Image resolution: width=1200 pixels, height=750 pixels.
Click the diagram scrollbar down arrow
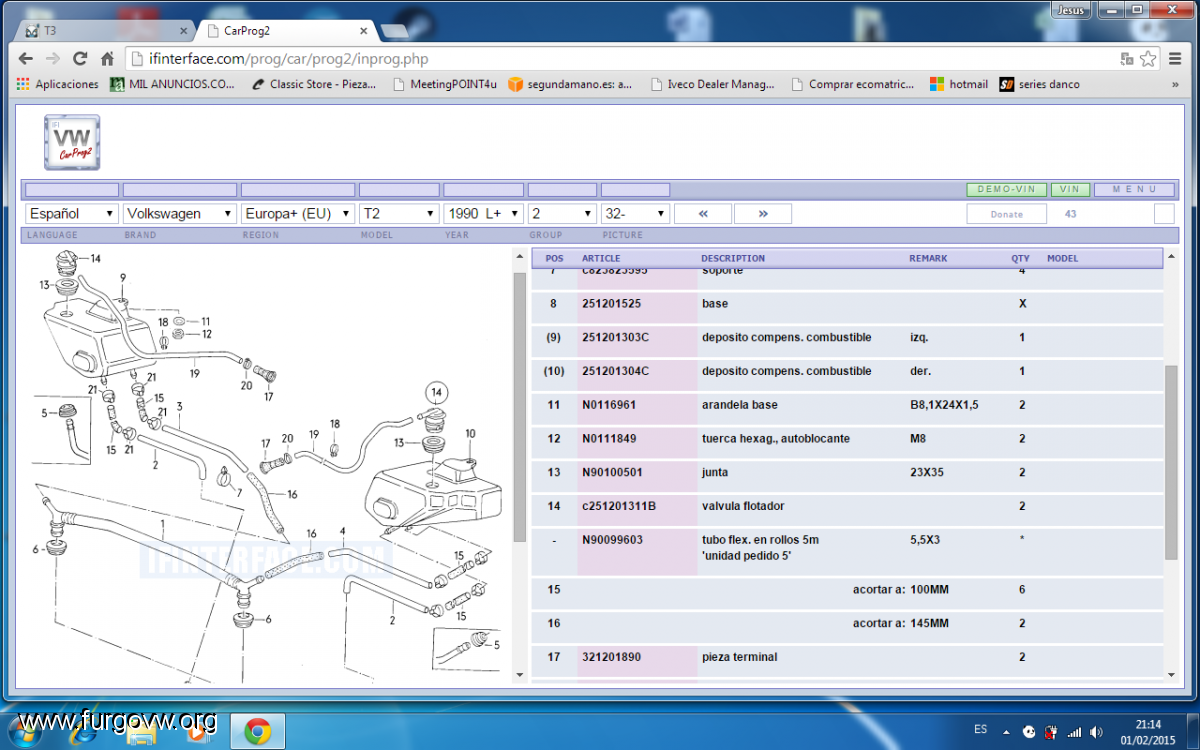[x=519, y=675]
